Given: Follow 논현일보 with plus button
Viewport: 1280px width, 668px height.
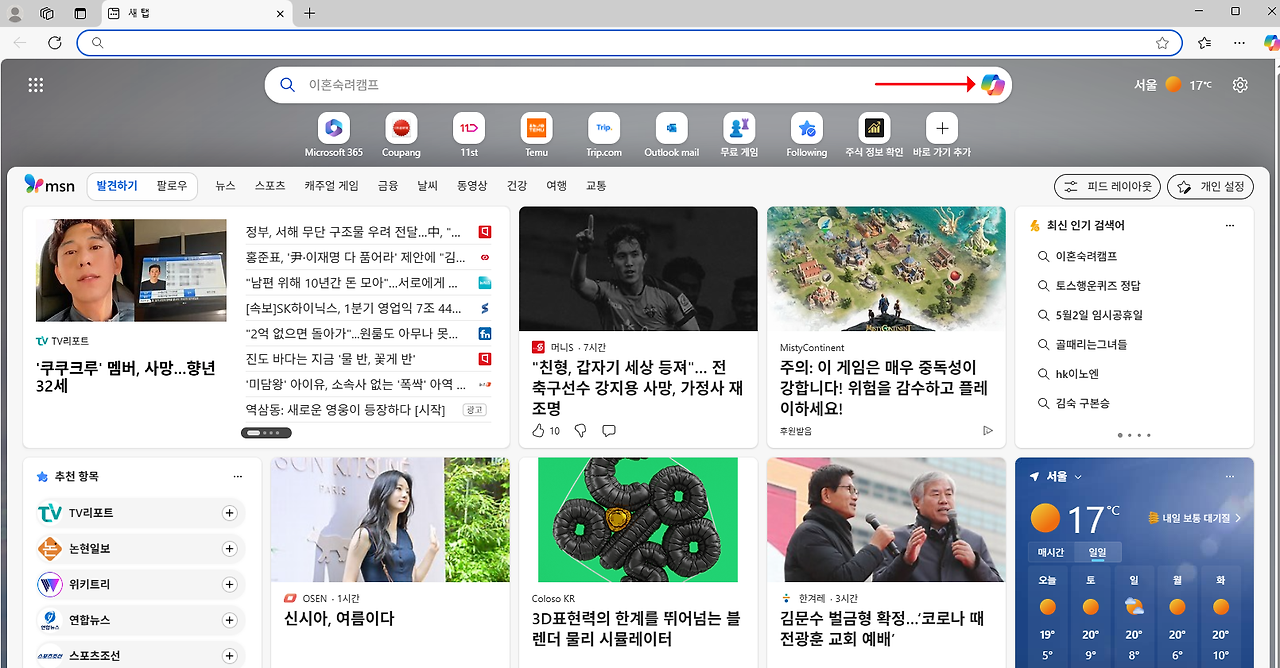Looking at the screenshot, I should (229, 549).
